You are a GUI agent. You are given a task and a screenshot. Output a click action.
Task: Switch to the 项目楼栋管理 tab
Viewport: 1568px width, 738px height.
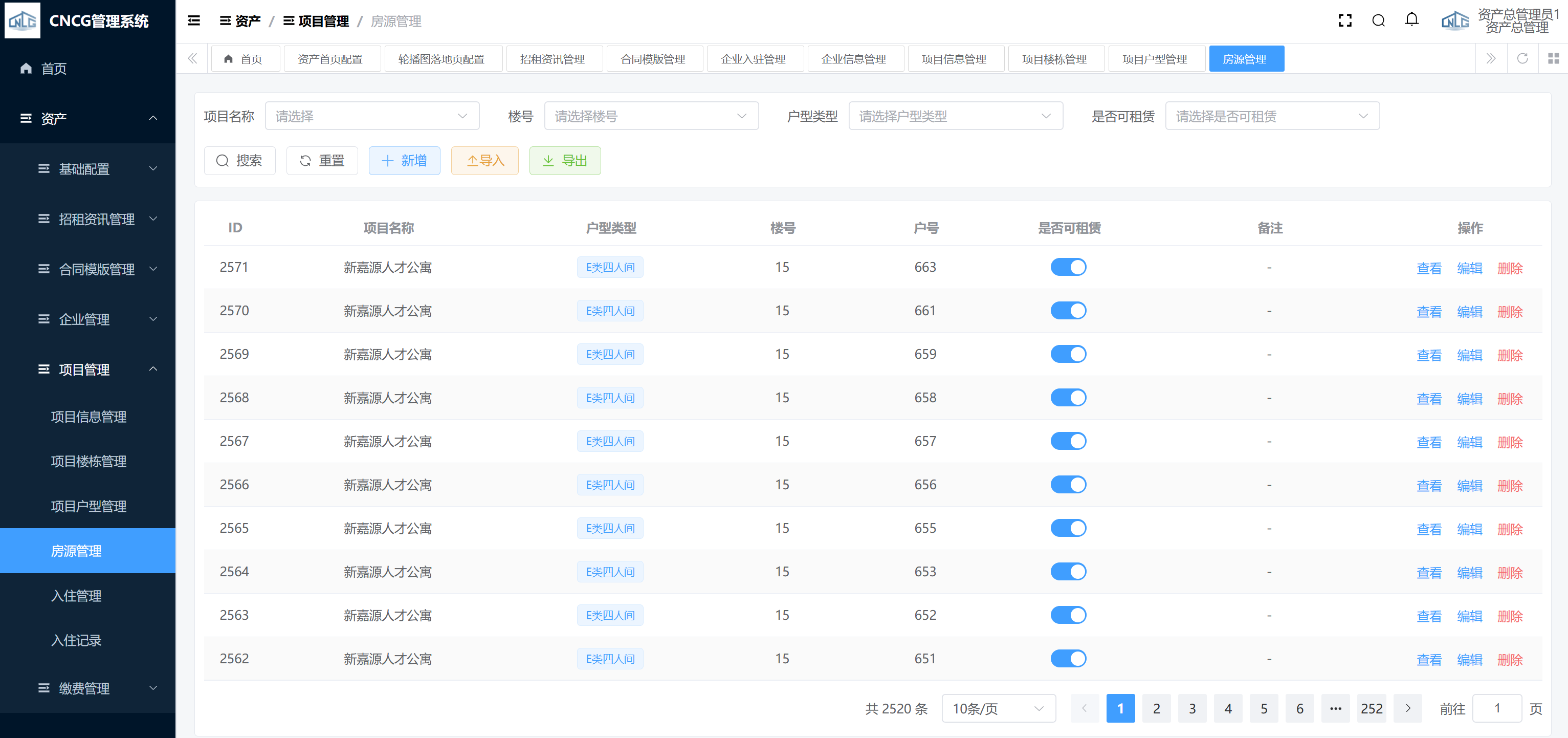coord(1054,59)
